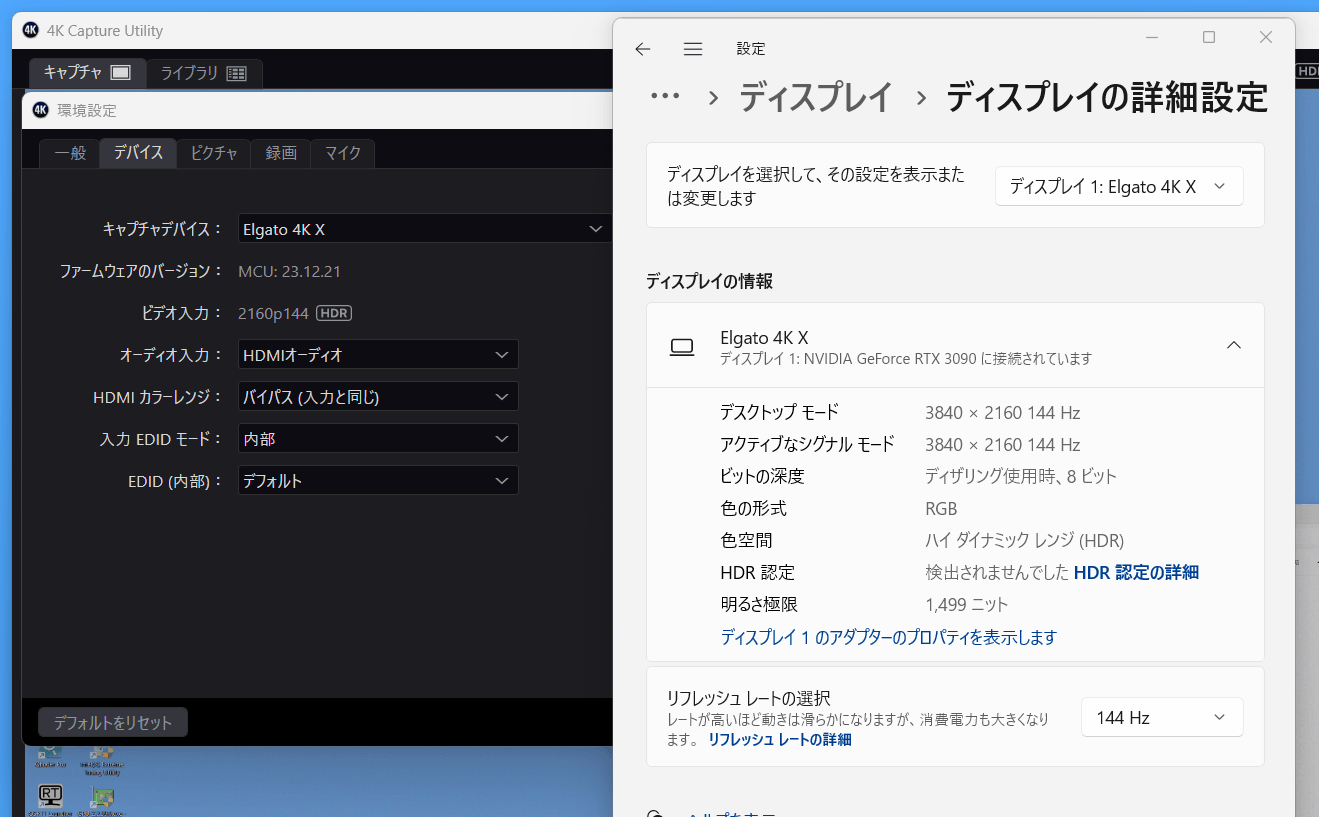This screenshot has height=817, width=1319.
Task: Open the キャプチャデバイス dropdown showing Elgato 4K X
Action: [x=424, y=229]
